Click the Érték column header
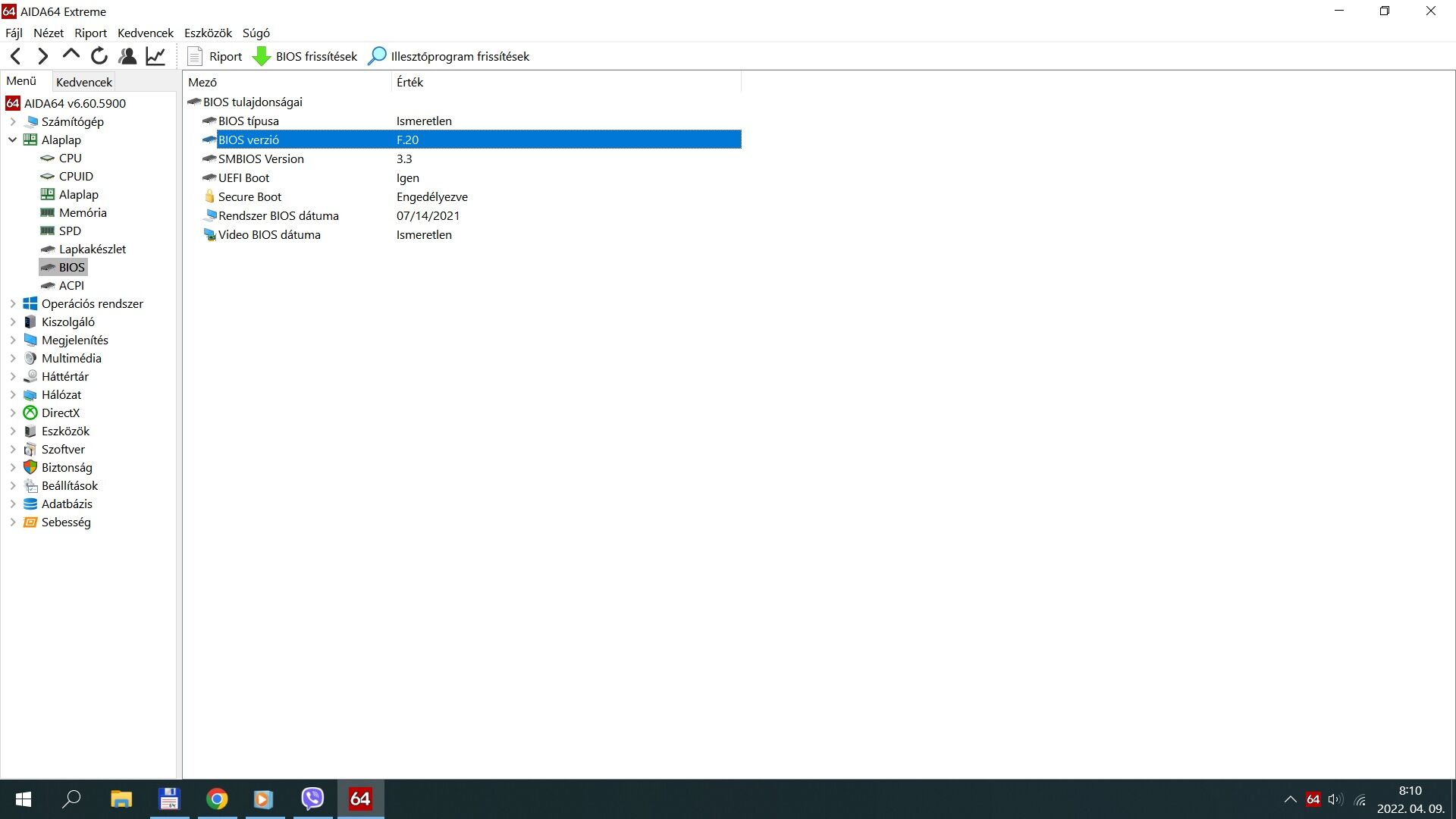Image resolution: width=1456 pixels, height=819 pixels. pyautogui.click(x=566, y=82)
